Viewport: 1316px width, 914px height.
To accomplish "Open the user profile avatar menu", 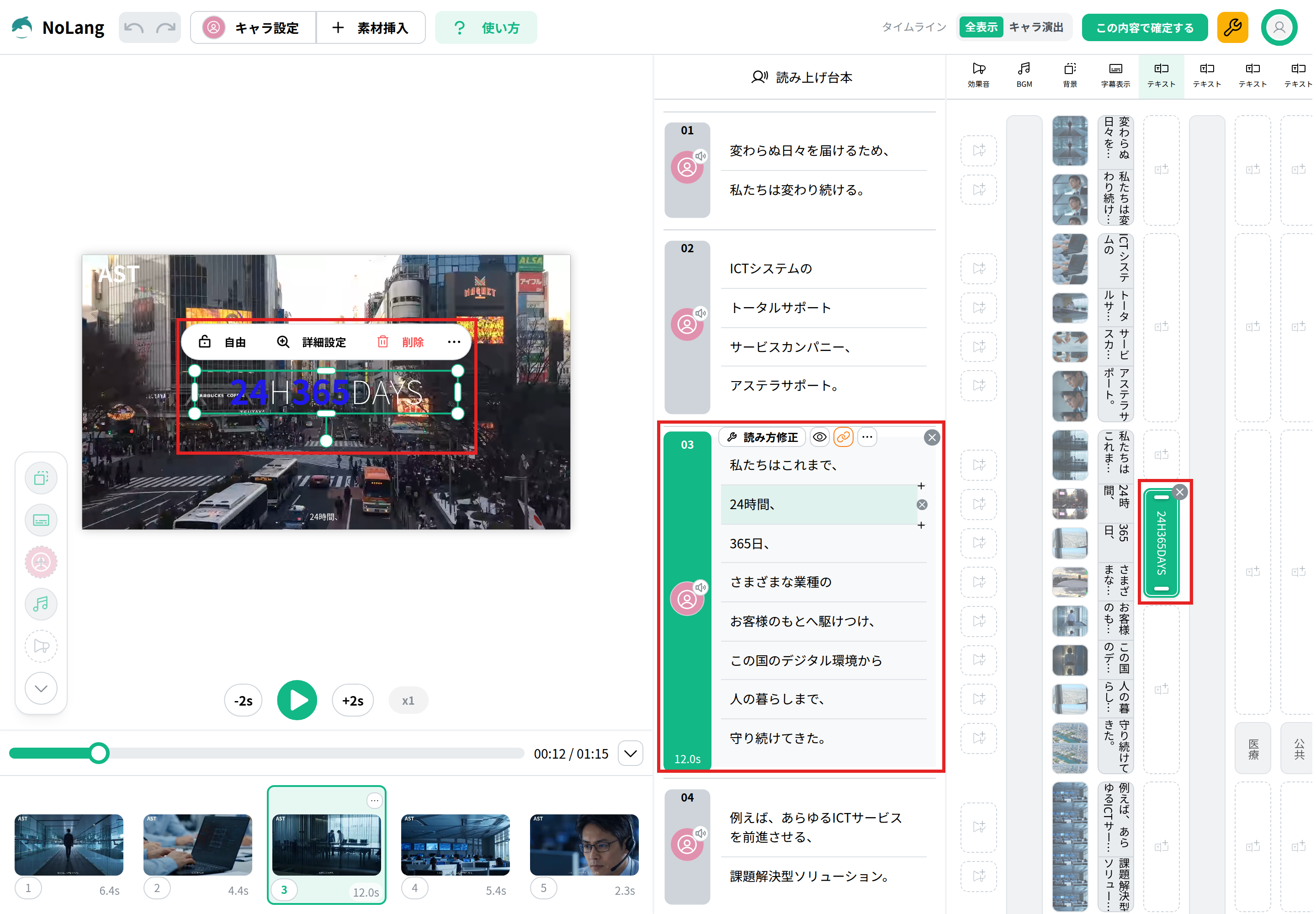I will (1279, 27).
